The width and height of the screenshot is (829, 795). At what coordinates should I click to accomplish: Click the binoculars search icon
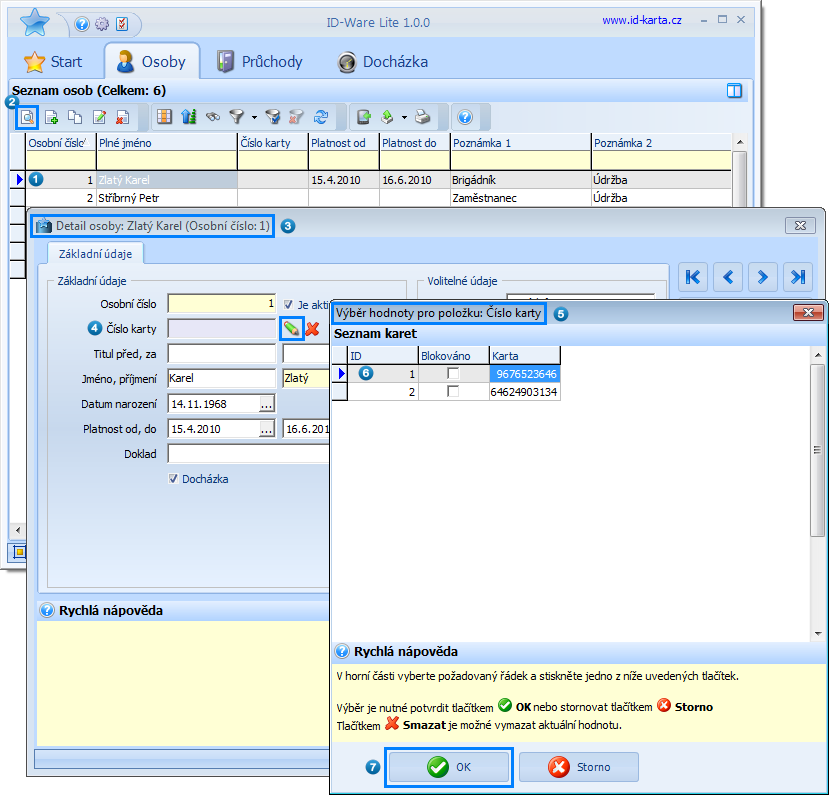(213, 117)
